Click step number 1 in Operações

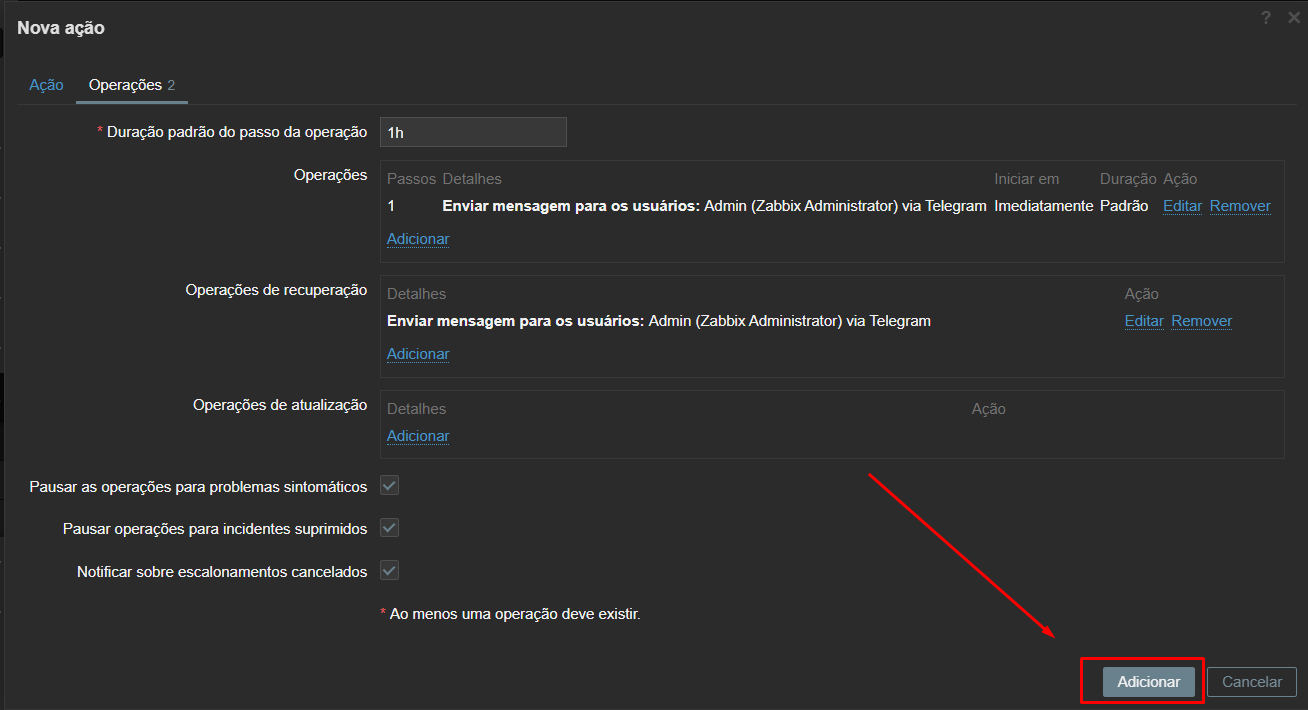click(391, 206)
